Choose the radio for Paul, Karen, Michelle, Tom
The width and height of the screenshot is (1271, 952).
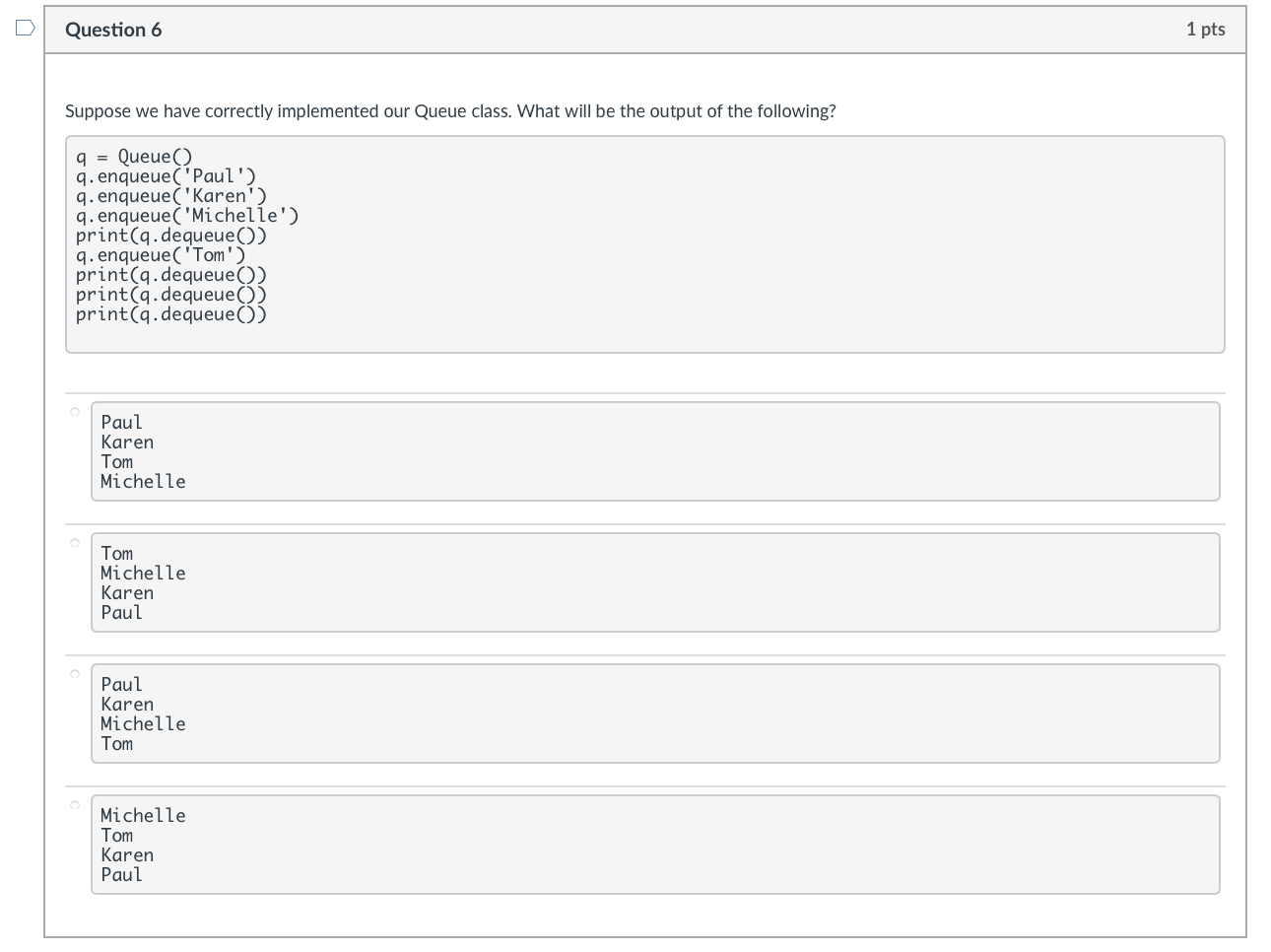click(75, 674)
